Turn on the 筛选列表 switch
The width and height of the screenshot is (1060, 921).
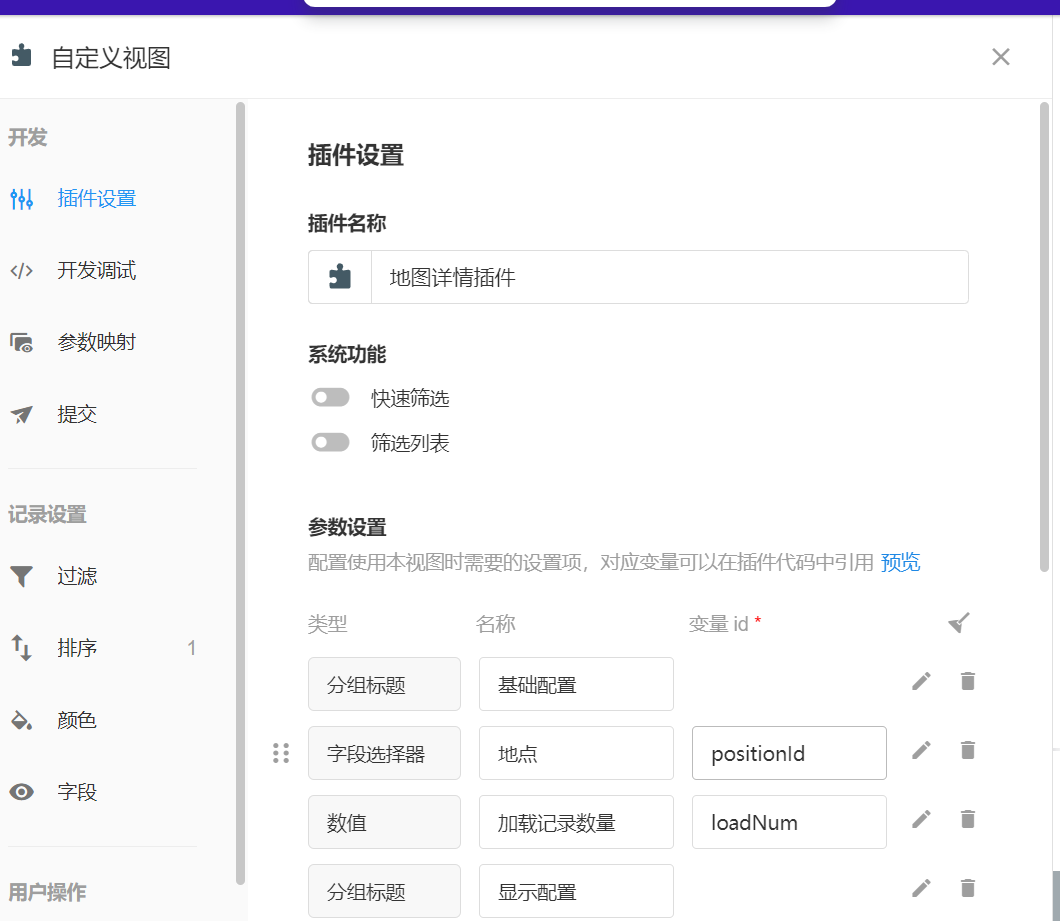[331, 442]
